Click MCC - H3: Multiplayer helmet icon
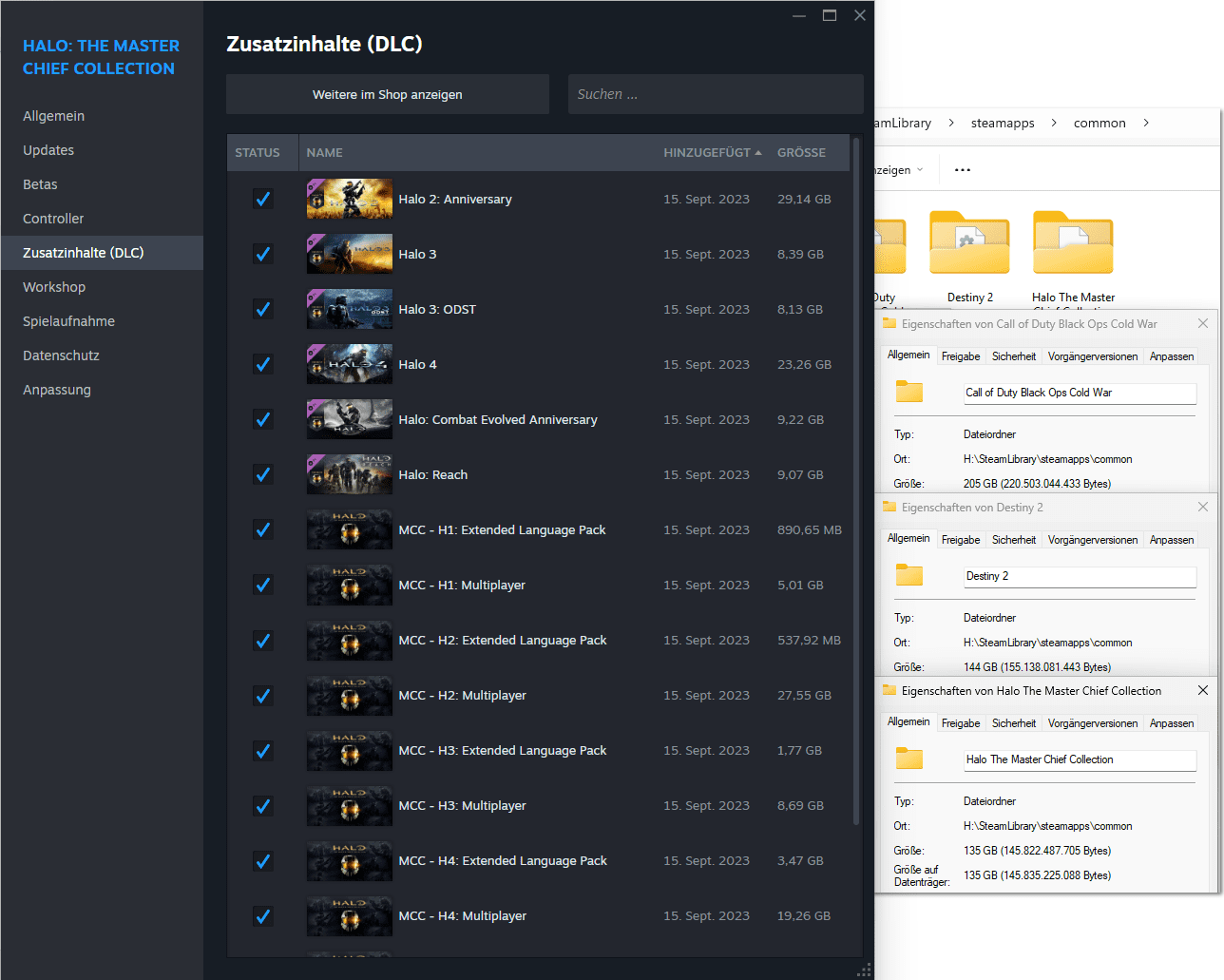The image size is (1224, 980). (x=349, y=805)
